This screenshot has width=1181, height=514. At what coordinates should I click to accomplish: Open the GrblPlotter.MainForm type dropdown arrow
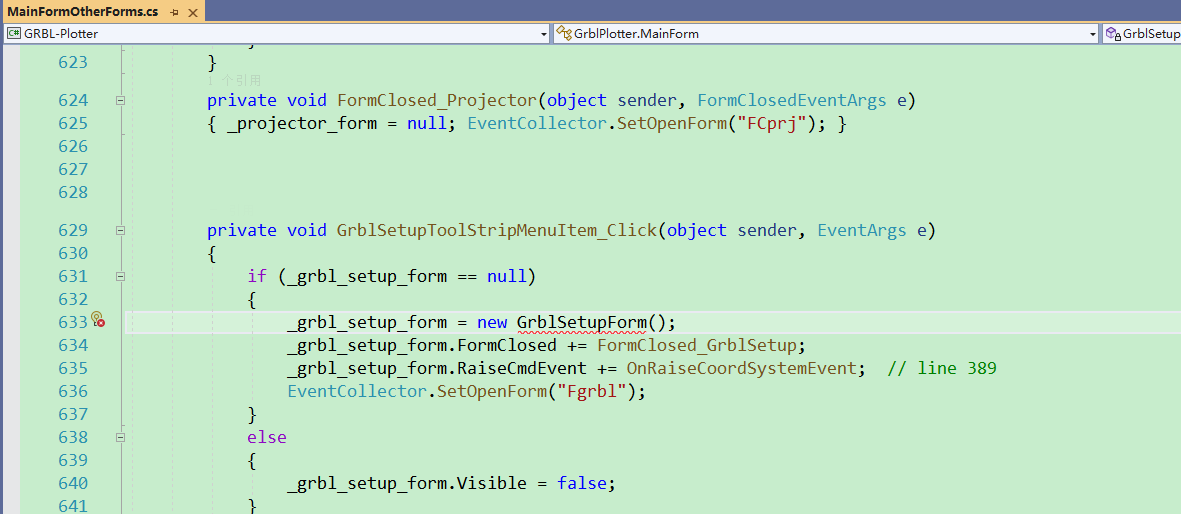tap(1093, 34)
